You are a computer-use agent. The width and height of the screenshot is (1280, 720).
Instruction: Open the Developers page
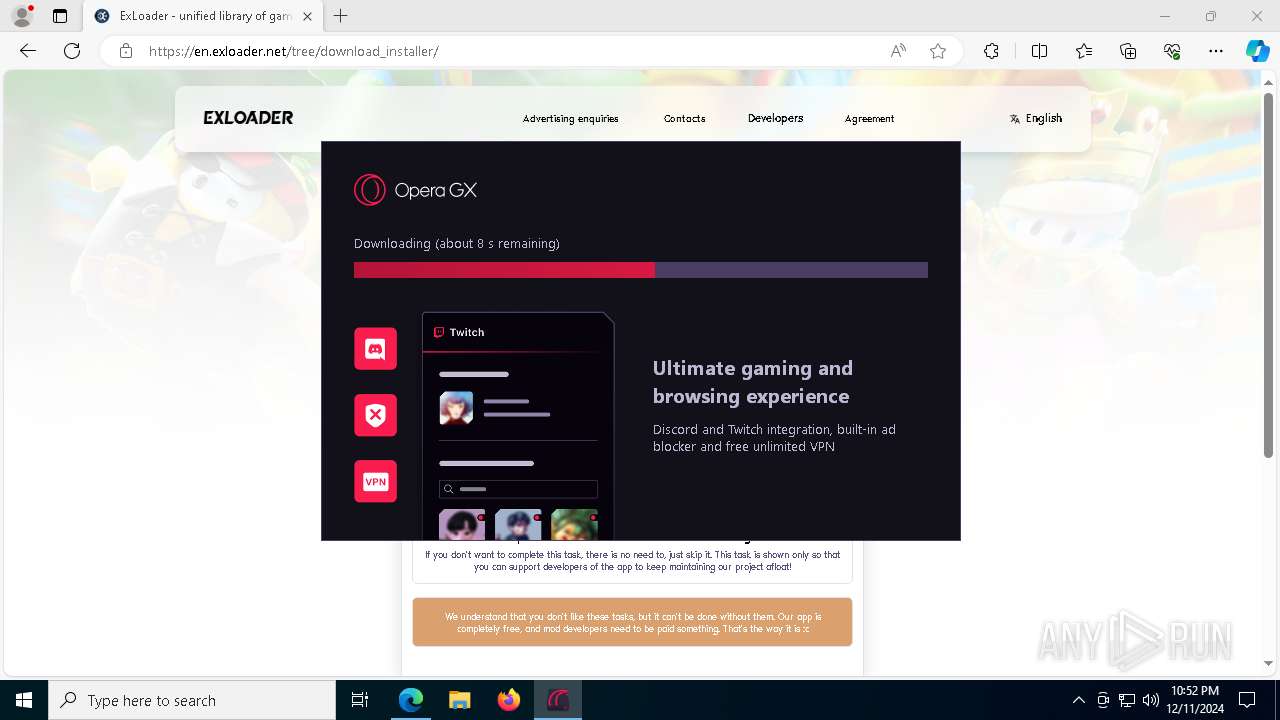point(775,118)
